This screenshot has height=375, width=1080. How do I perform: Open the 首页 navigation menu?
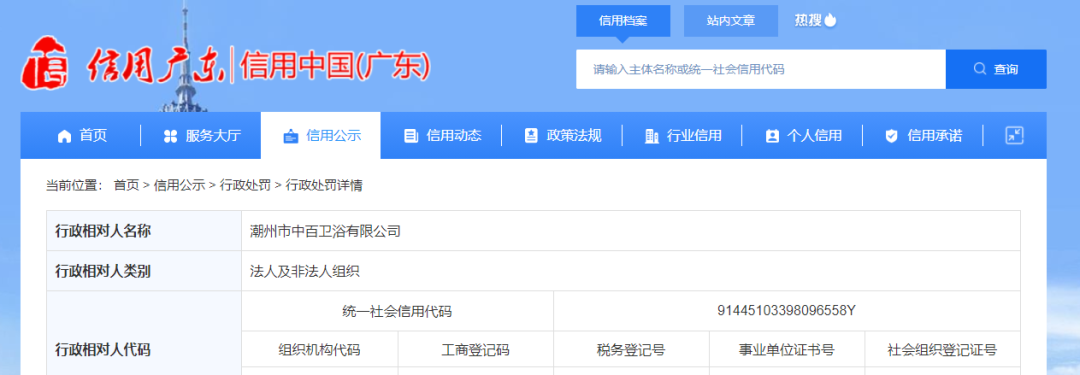point(82,135)
